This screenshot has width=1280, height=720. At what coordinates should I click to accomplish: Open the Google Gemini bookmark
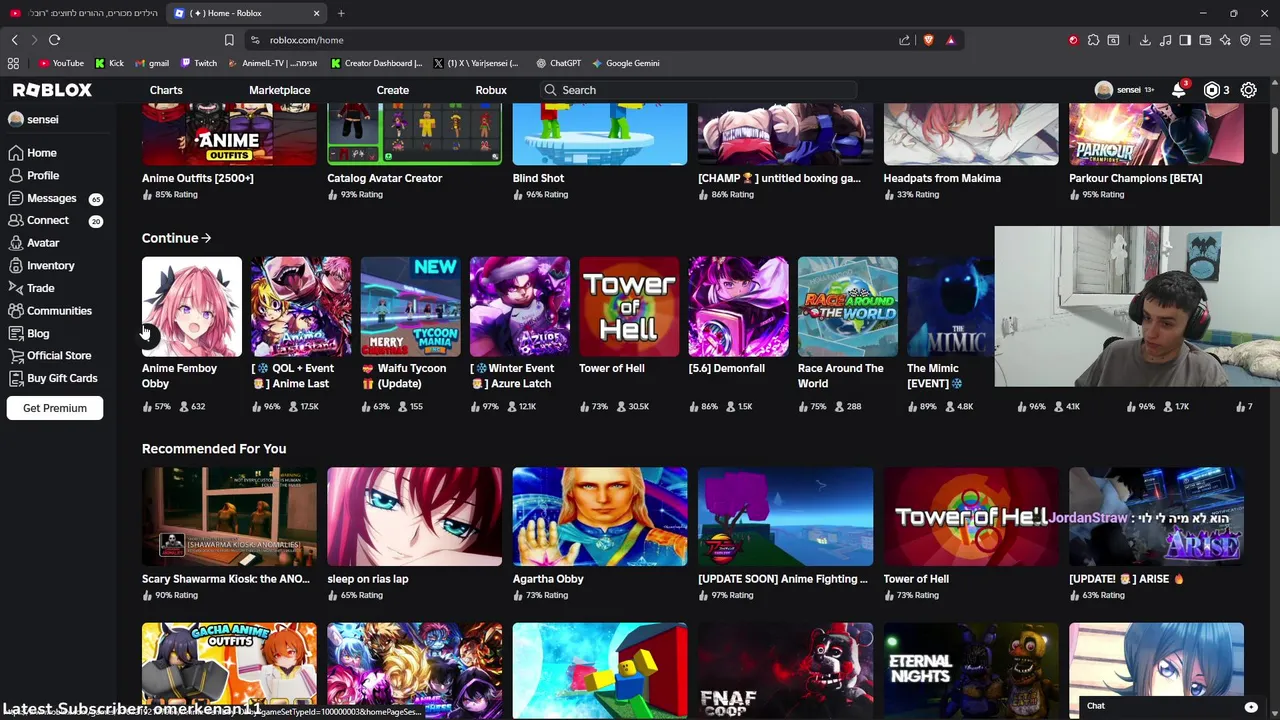click(625, 63)
